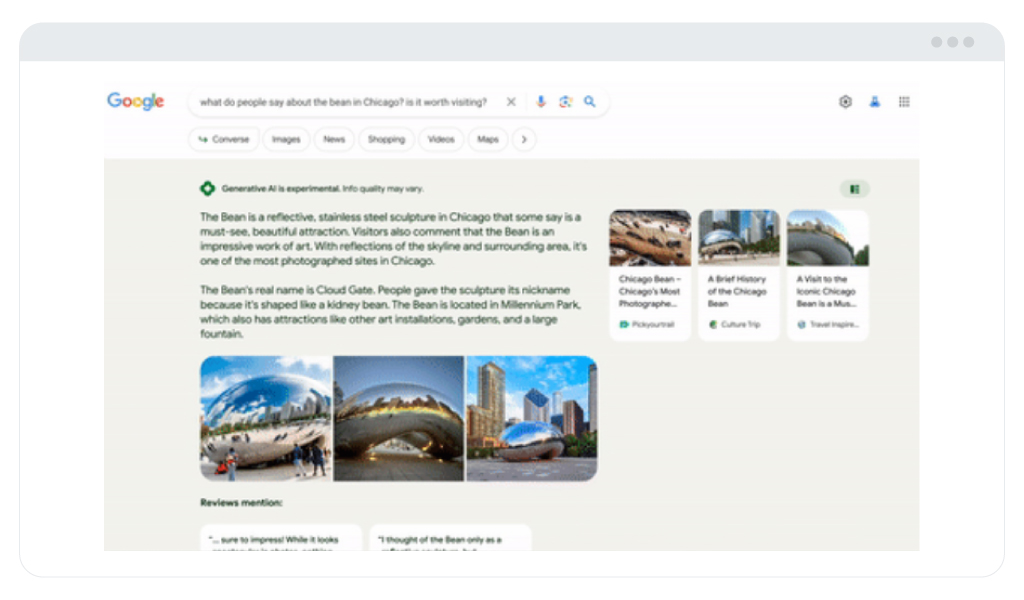
Task: Open the third Bean photo with skyscrapers
Action: point(532,418)
